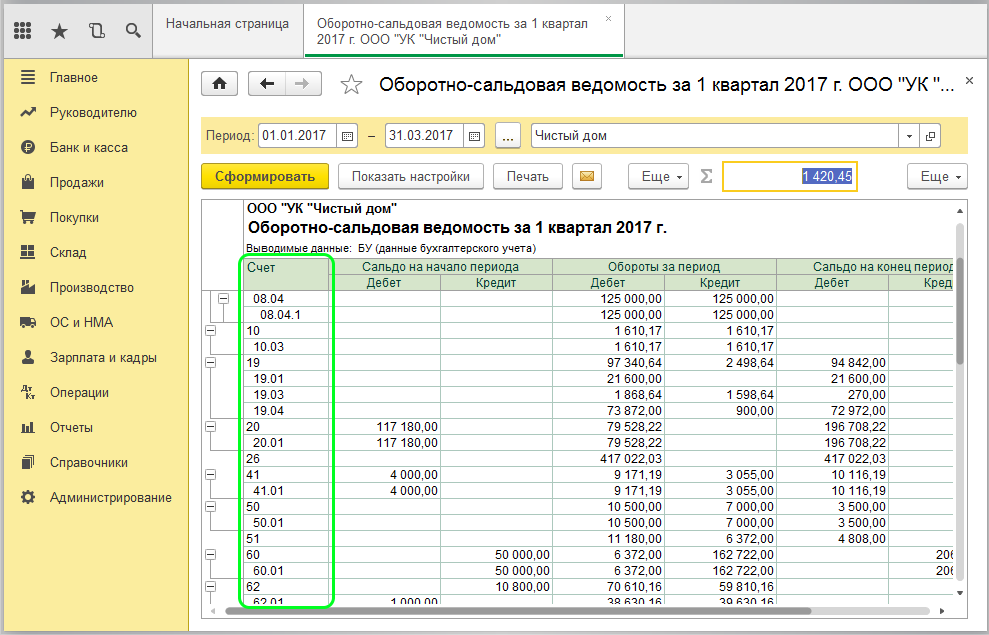Open Банк и касса section
The width and height of the screenshot is (989, 635).
pos(88,147)
